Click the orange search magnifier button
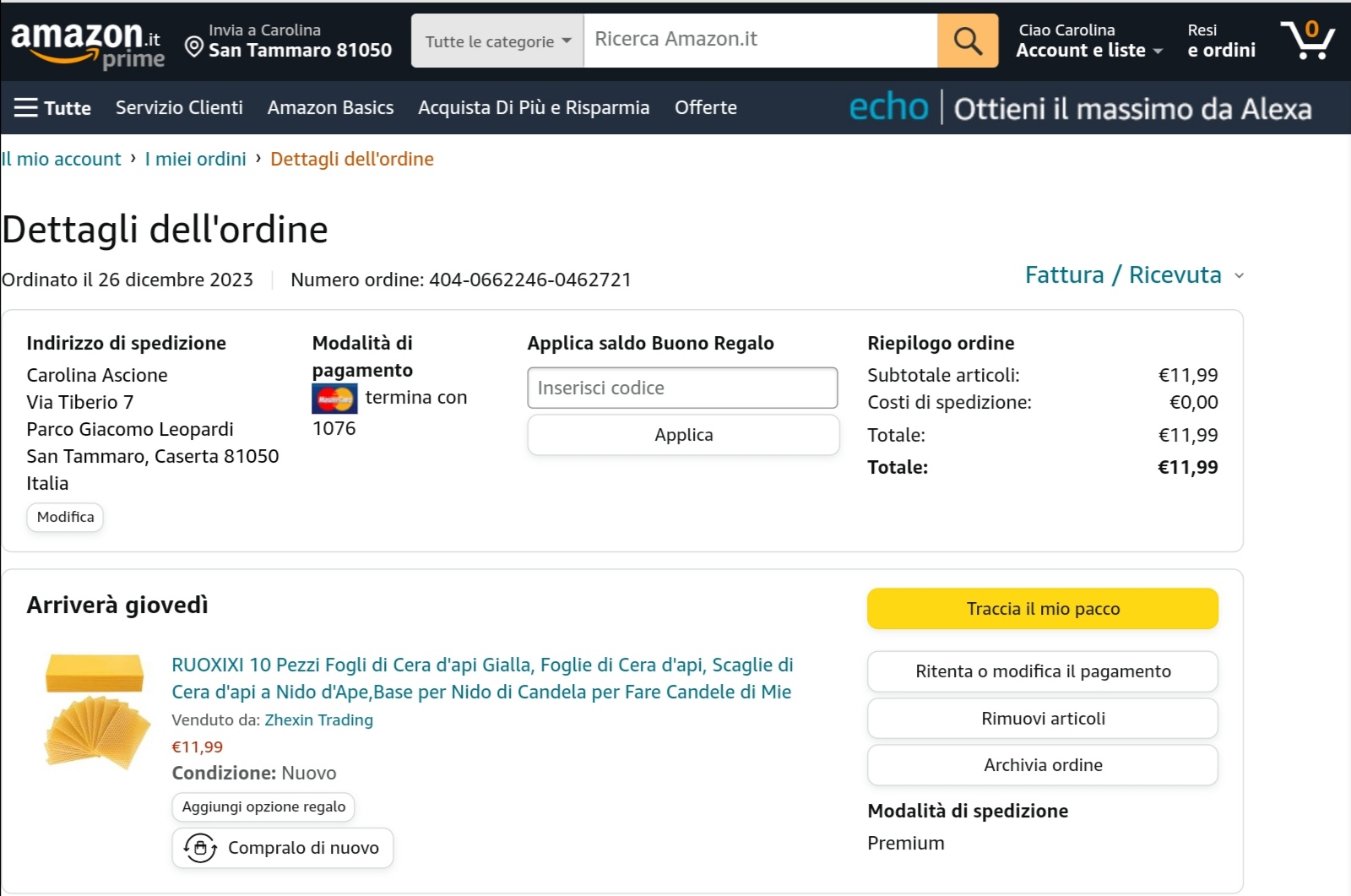 (x=967, y=41)
